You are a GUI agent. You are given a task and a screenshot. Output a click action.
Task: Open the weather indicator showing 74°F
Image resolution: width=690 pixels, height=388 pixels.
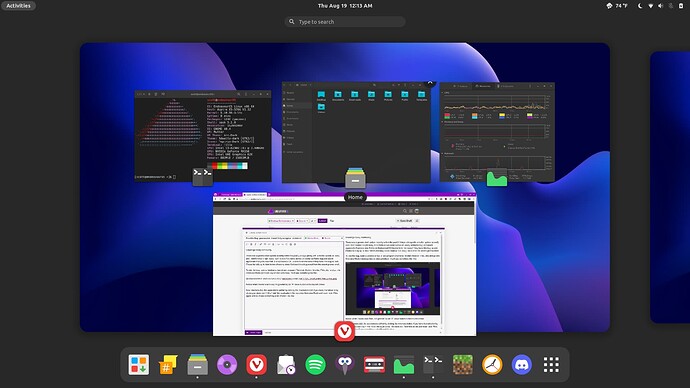pyautogui.click(x=617, y=6)
